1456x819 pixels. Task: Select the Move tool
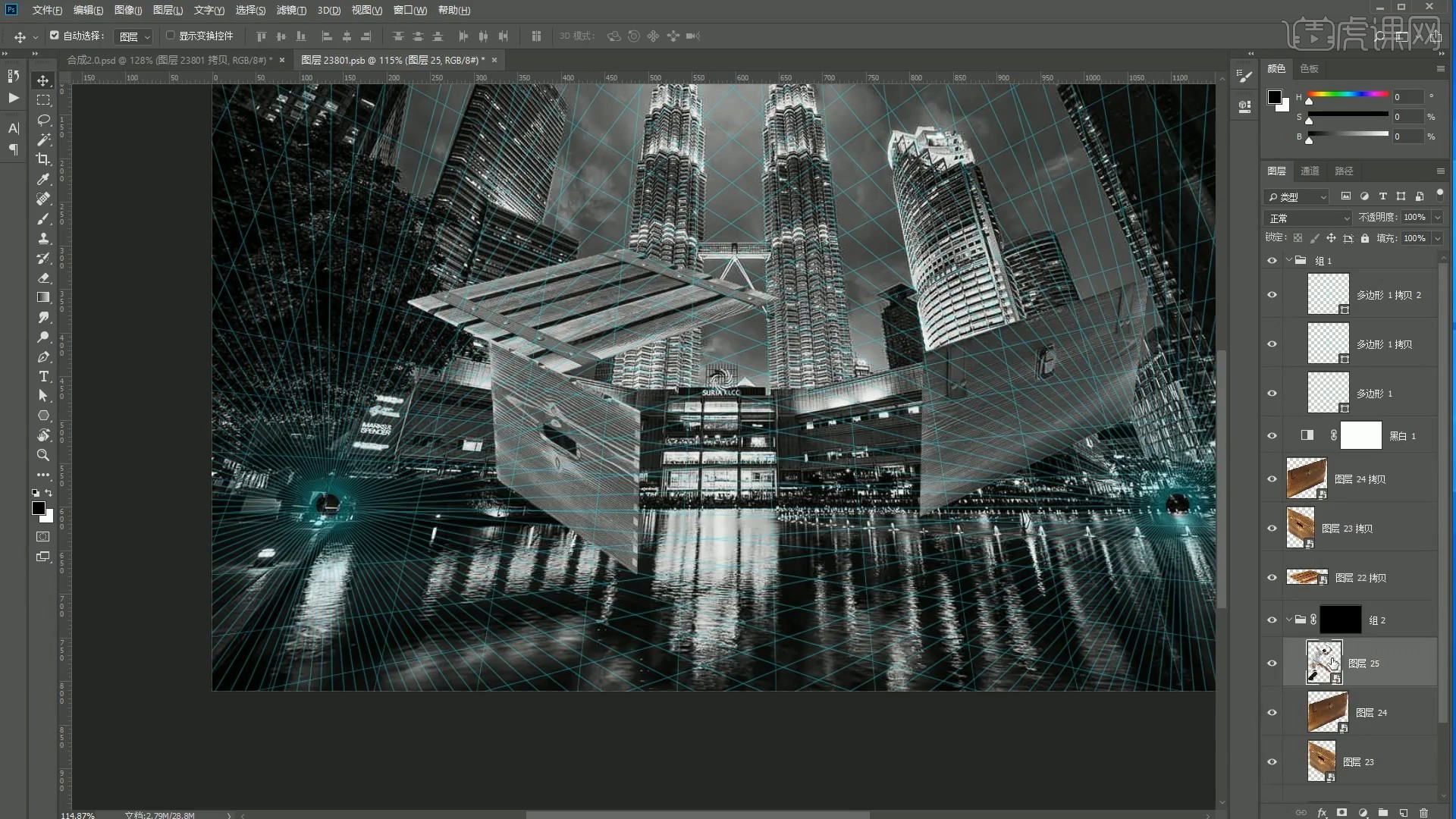click(43, 80)
